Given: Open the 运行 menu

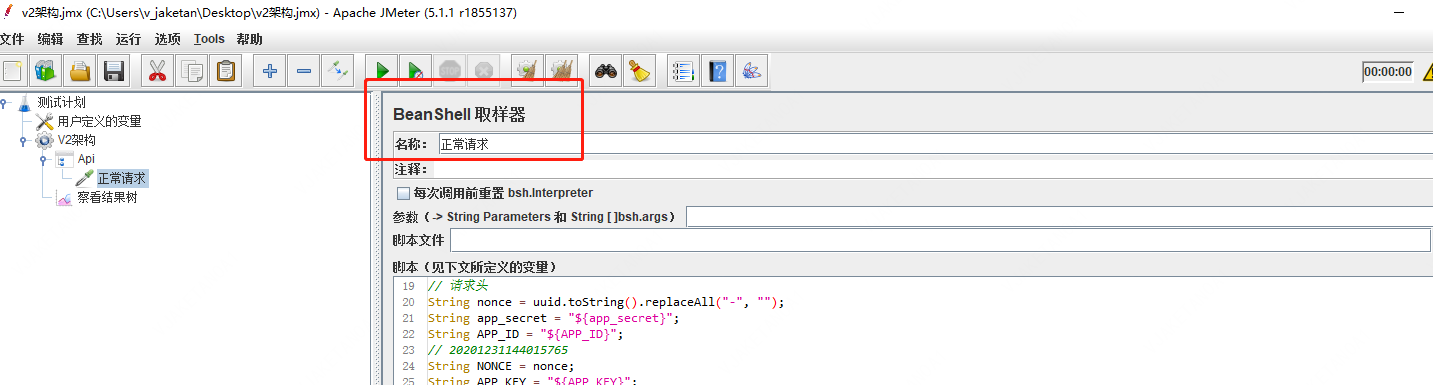Looking at the screenshot, I should [x=128, y=39].
